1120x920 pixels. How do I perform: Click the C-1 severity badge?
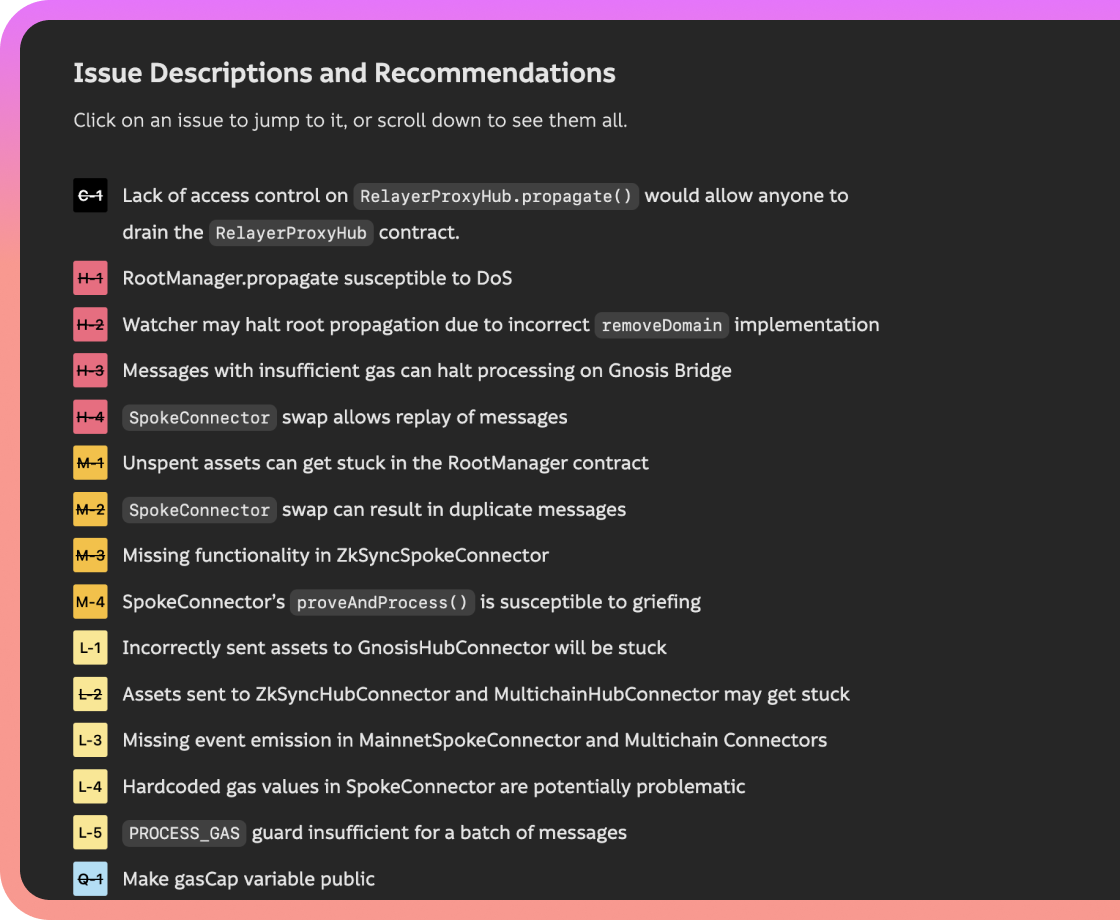click(x=90, y=195)
